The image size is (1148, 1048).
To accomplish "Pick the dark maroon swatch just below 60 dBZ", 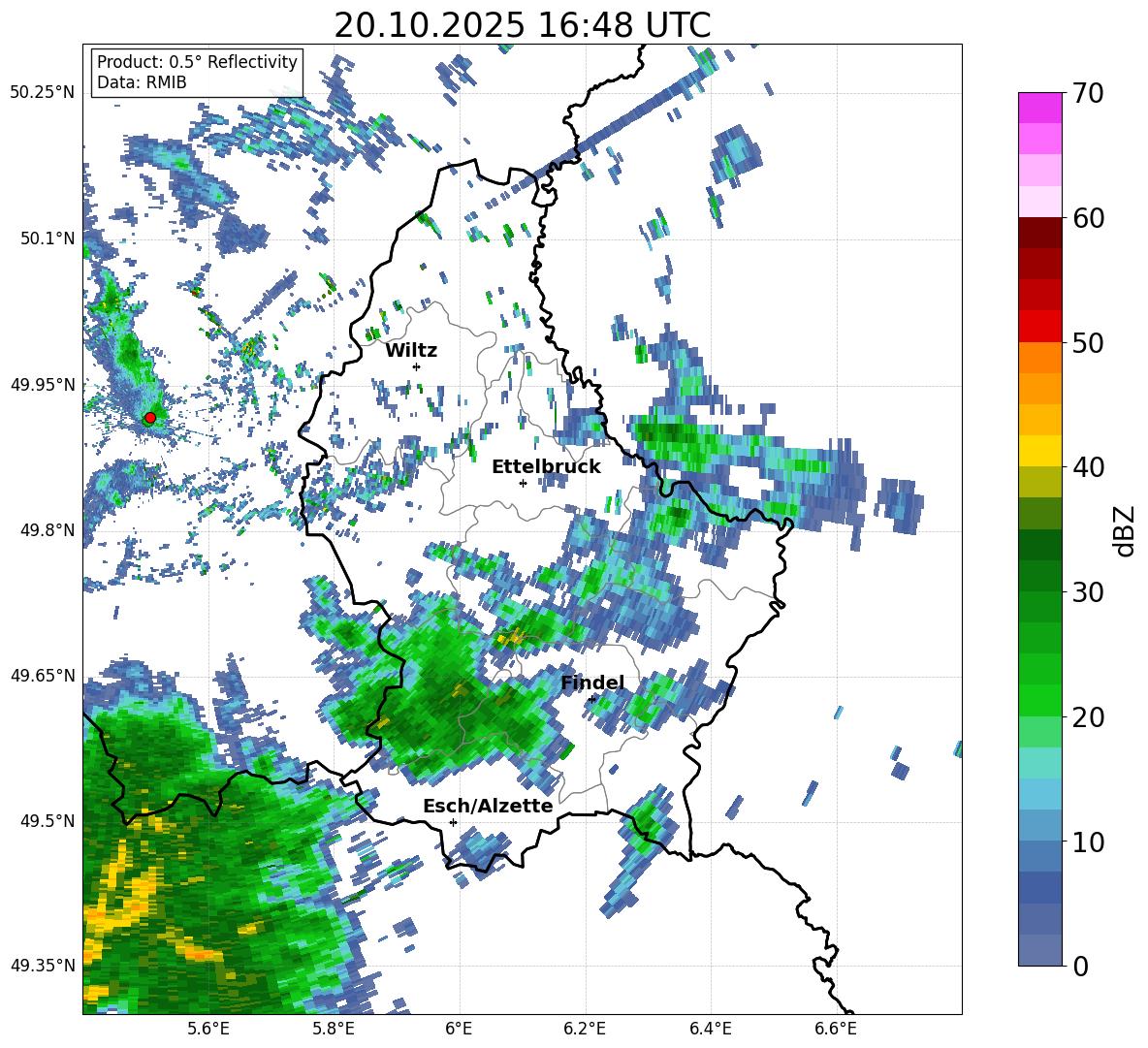I will pyautogui.click(x=1039, y=233).
